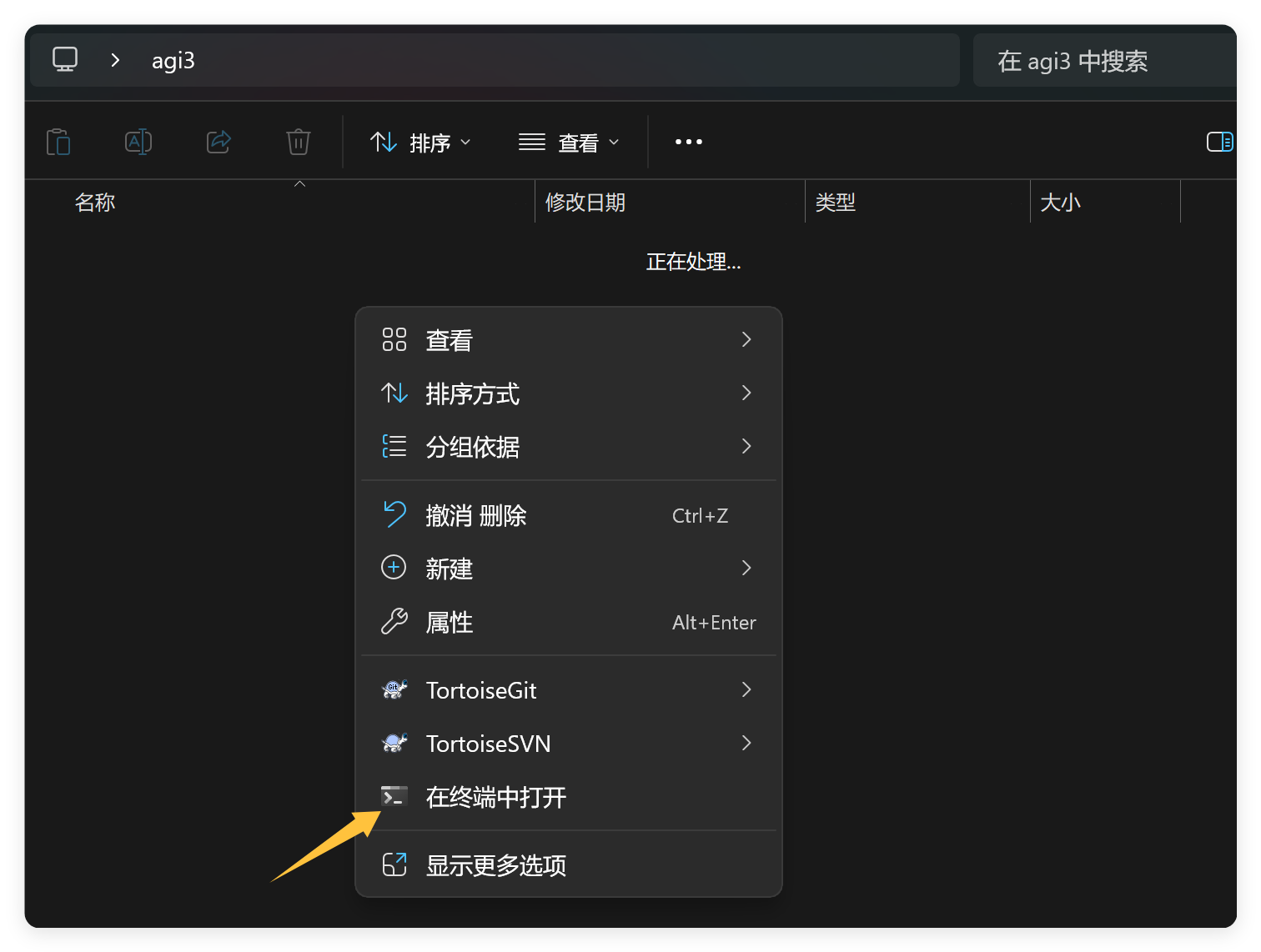The height and width of the screenshot is (952, 1261).
Task: Click the share icon in toolbar
Action: (x=219, y=143)
